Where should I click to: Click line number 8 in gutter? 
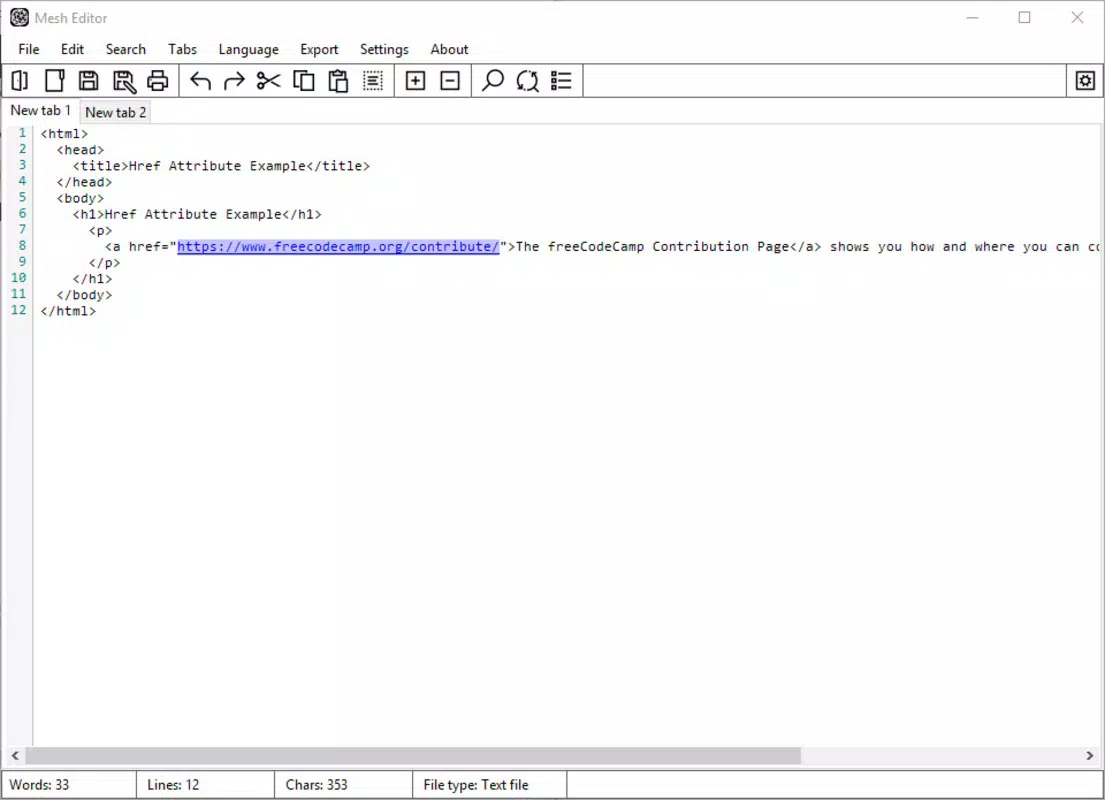[23, 245]
